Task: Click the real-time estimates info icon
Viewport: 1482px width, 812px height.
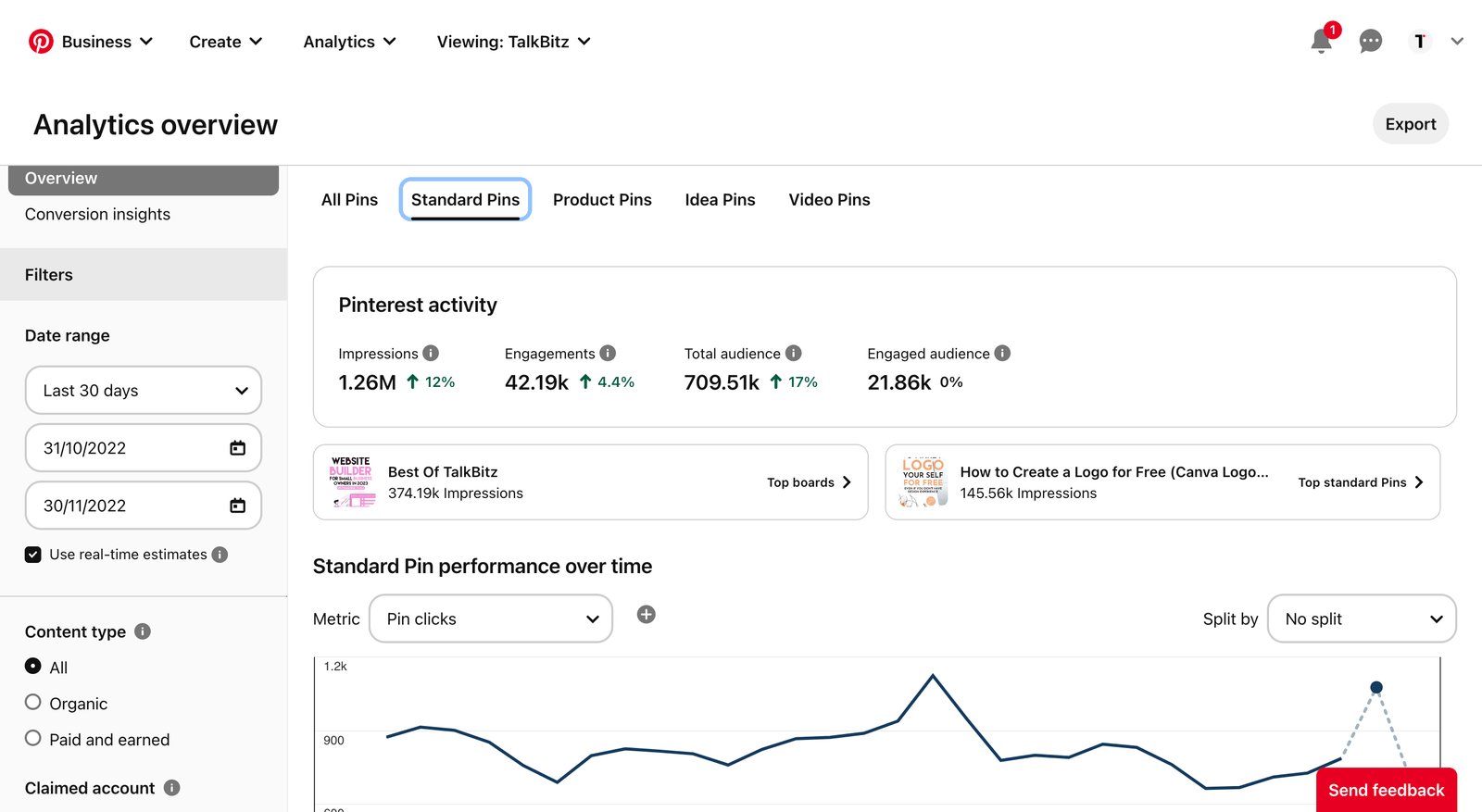Action: (x=220, y=555)
